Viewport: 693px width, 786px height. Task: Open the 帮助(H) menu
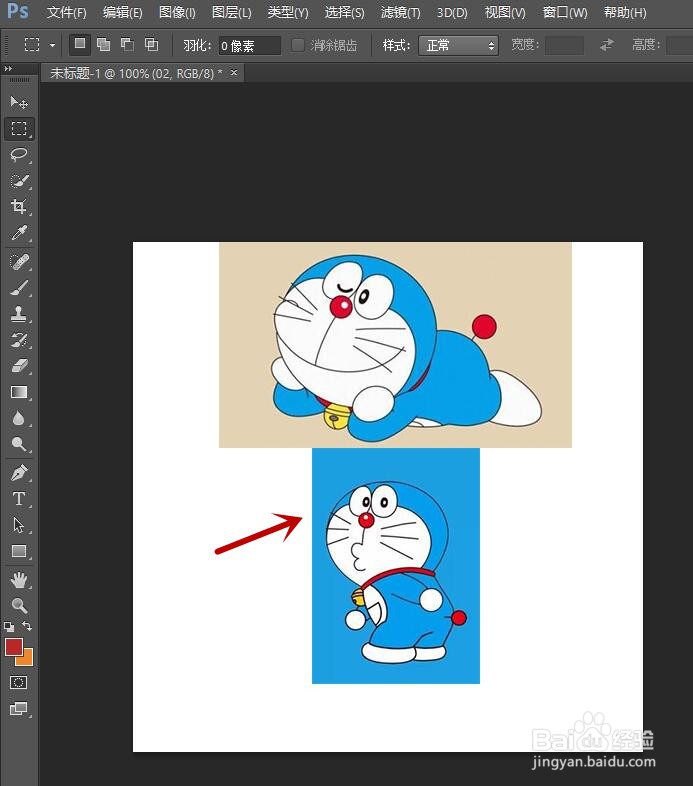pyautogui.click(x=625, y=12)
